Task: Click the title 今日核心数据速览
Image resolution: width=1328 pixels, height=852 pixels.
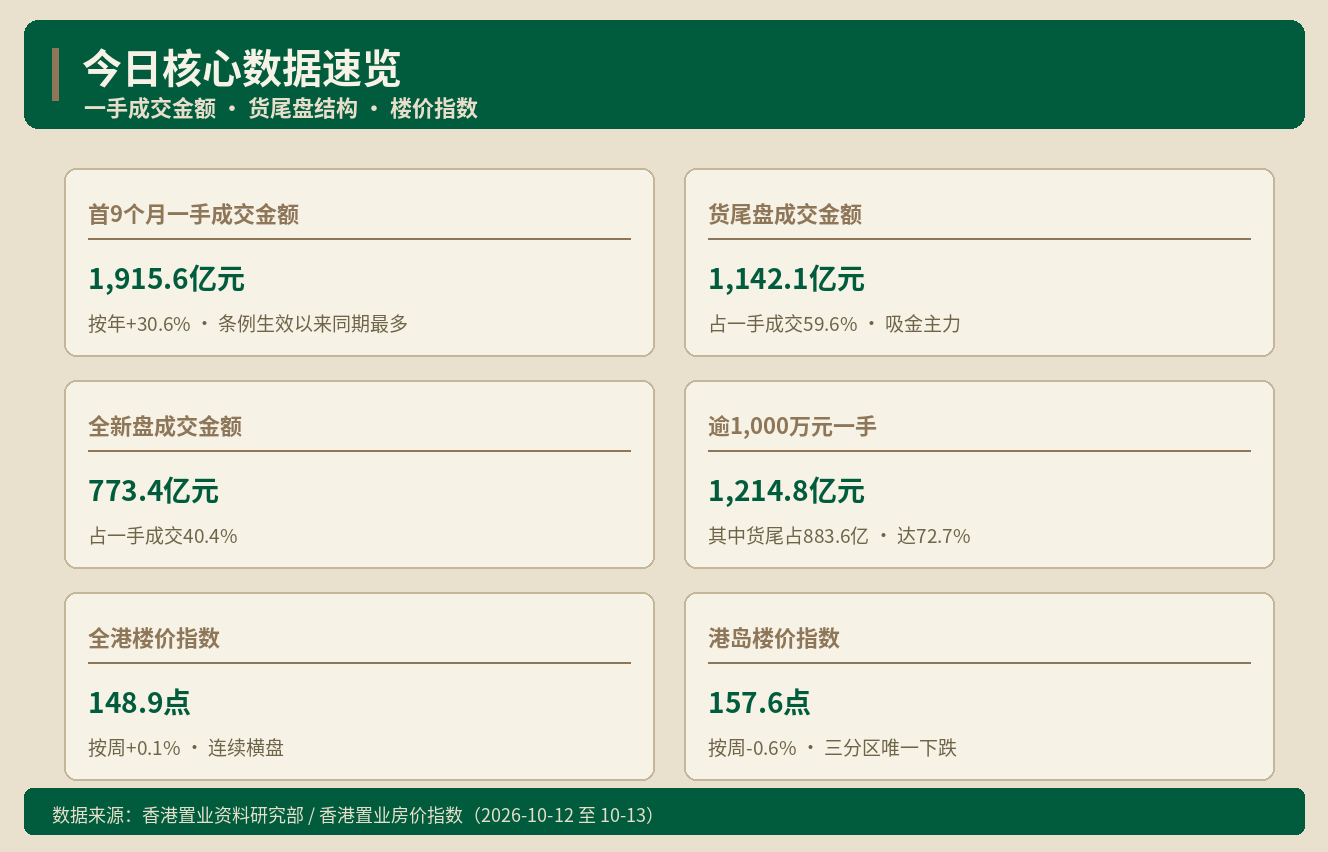Action: pyautogui.click(x=241, y=69)
